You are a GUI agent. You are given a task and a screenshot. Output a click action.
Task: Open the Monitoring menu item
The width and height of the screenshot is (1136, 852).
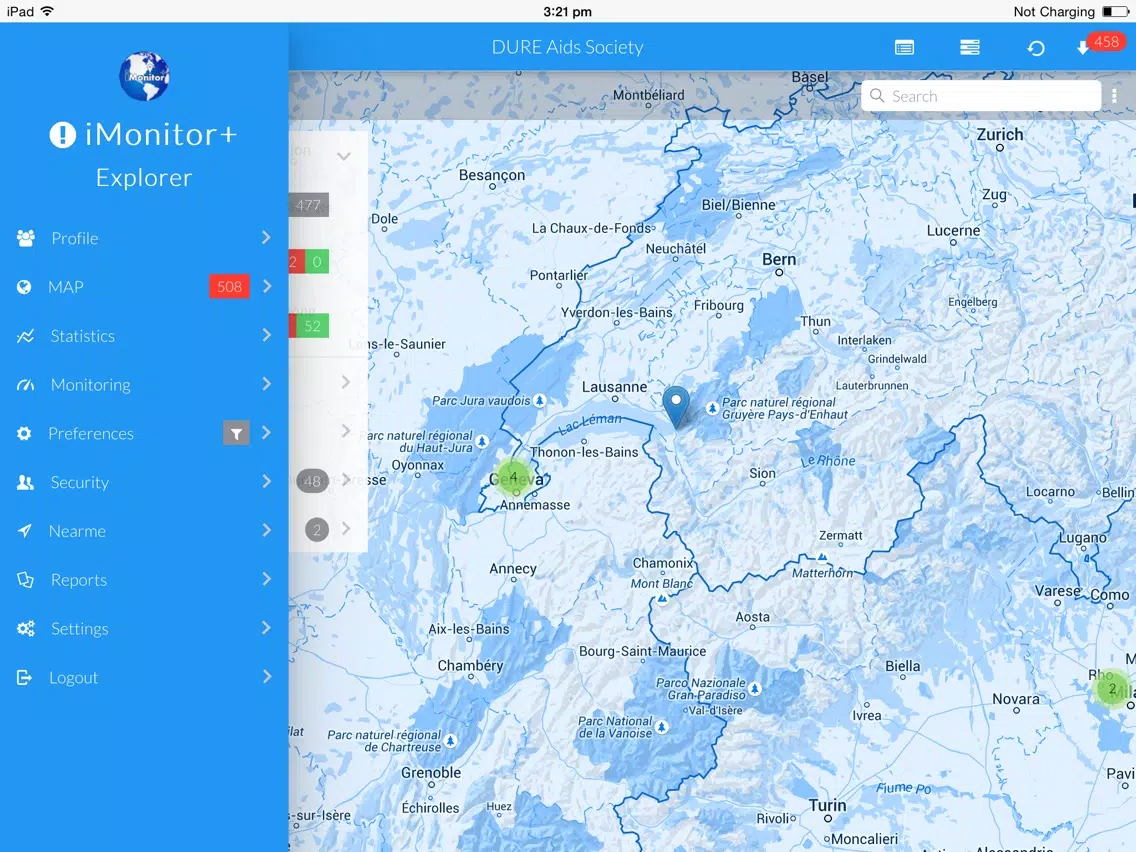143,384
